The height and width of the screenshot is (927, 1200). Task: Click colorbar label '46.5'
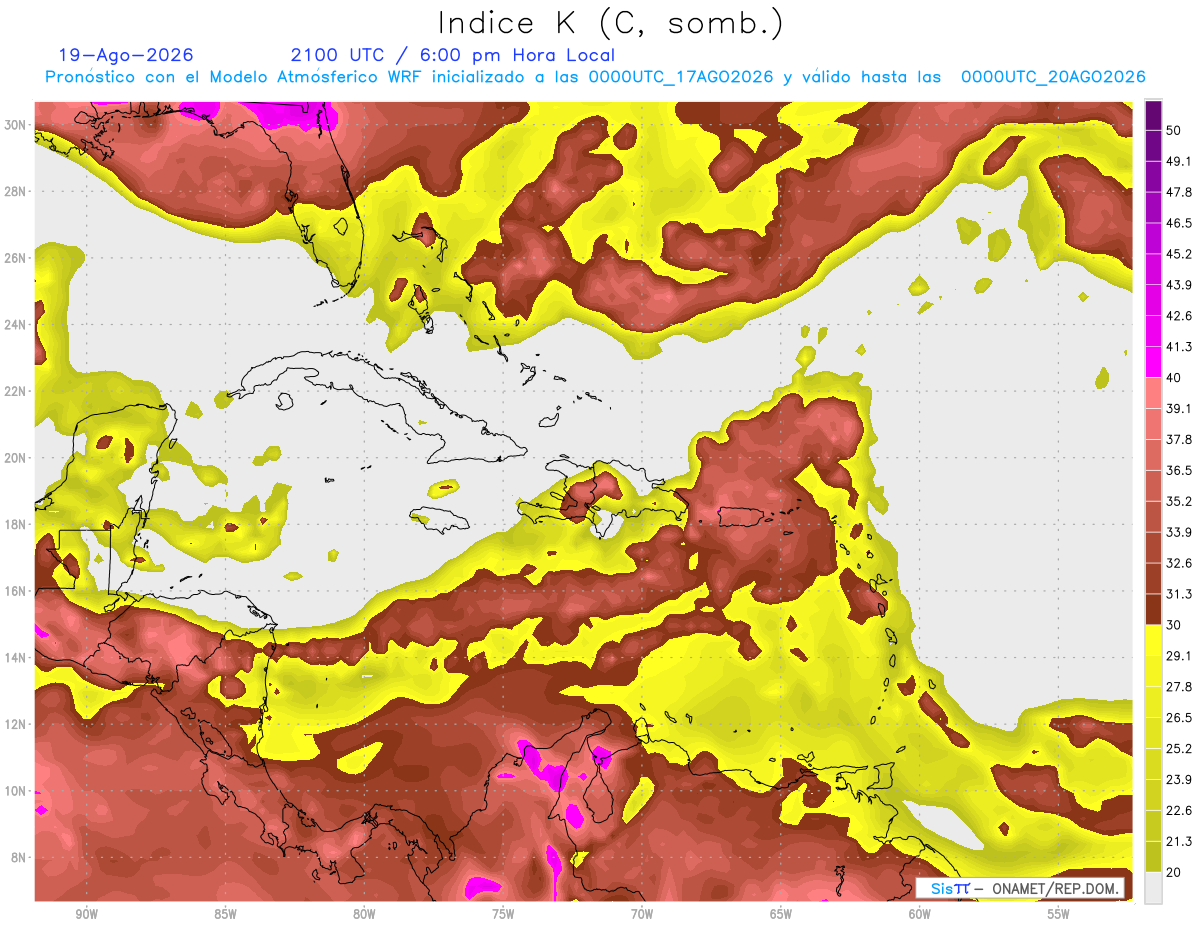pos(1179,223)
